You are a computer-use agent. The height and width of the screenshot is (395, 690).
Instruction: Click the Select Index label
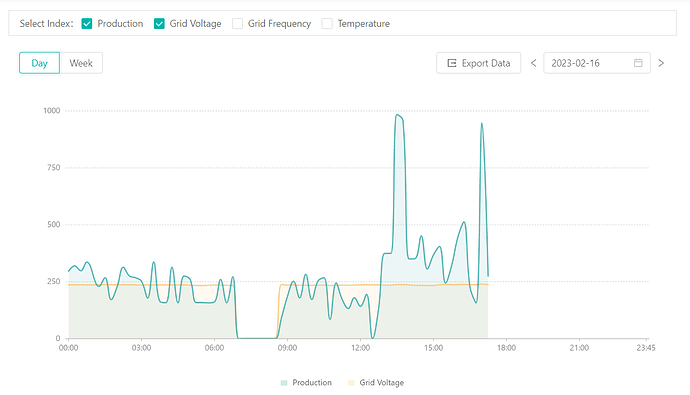(46, 24)
